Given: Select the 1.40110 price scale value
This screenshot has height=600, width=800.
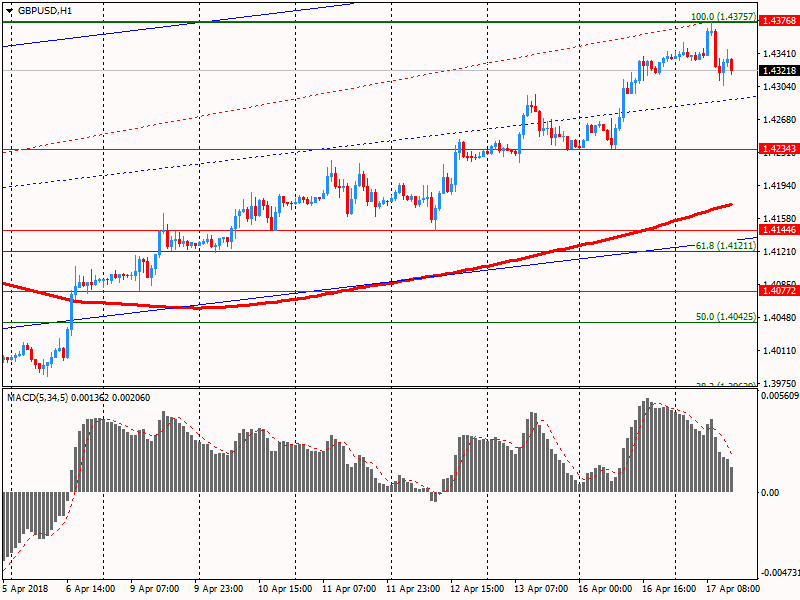Looking at the screenshot, I should 780,351.
